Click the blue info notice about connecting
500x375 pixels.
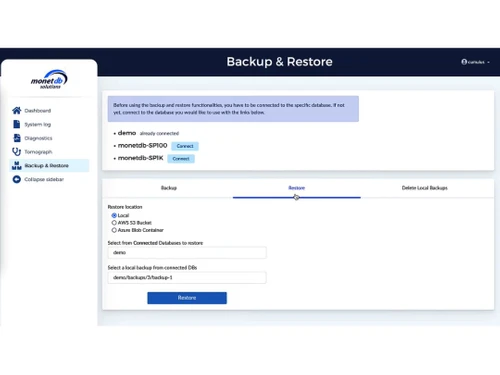tap(233, 109)
